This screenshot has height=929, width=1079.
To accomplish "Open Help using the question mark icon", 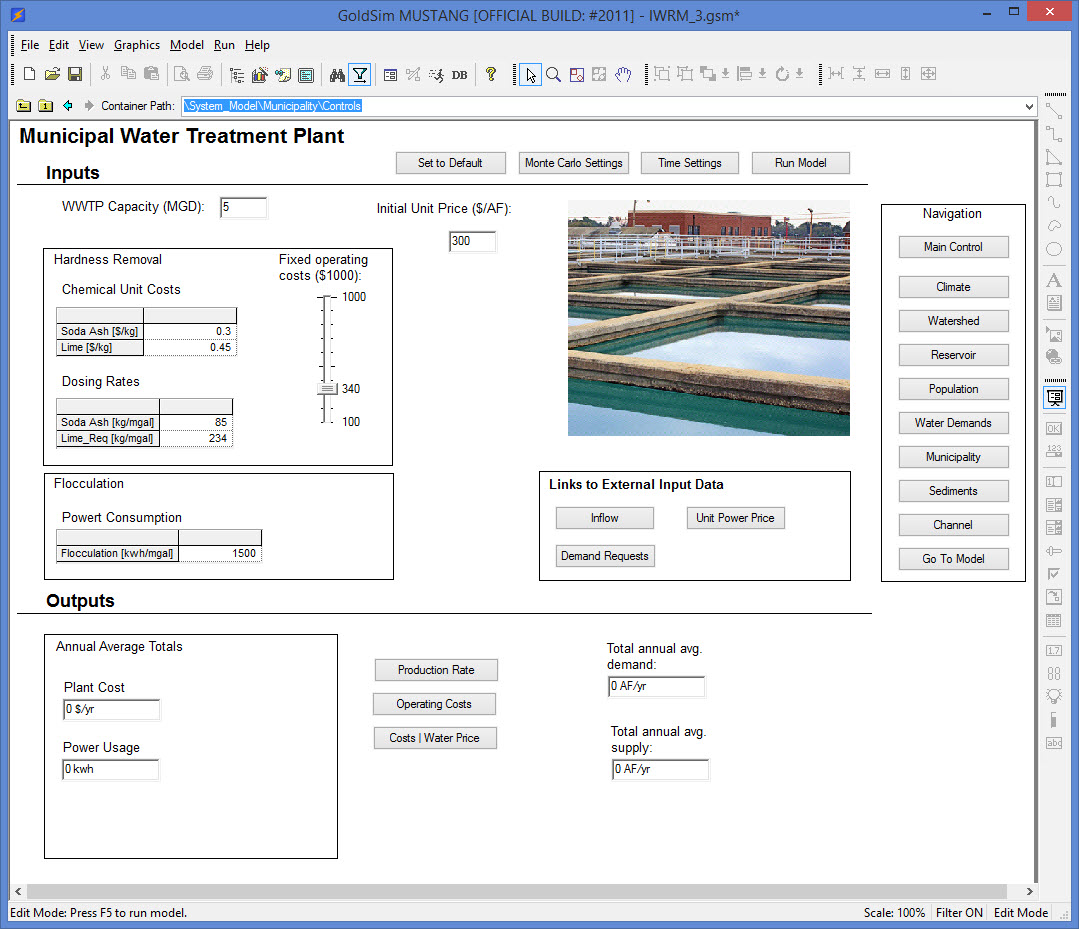I will coord(491,75).
